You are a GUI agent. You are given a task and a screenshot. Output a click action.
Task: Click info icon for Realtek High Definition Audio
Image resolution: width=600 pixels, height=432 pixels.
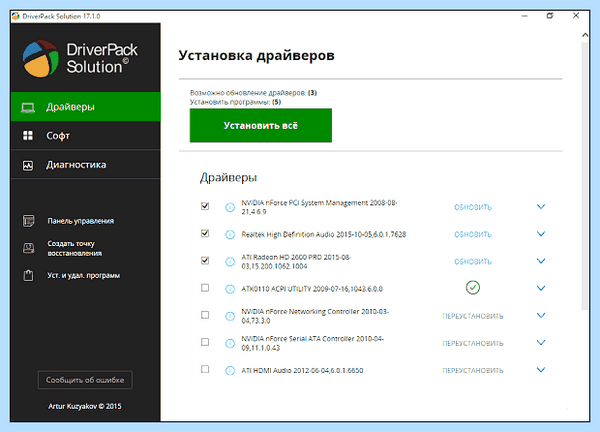pos(230,234)
